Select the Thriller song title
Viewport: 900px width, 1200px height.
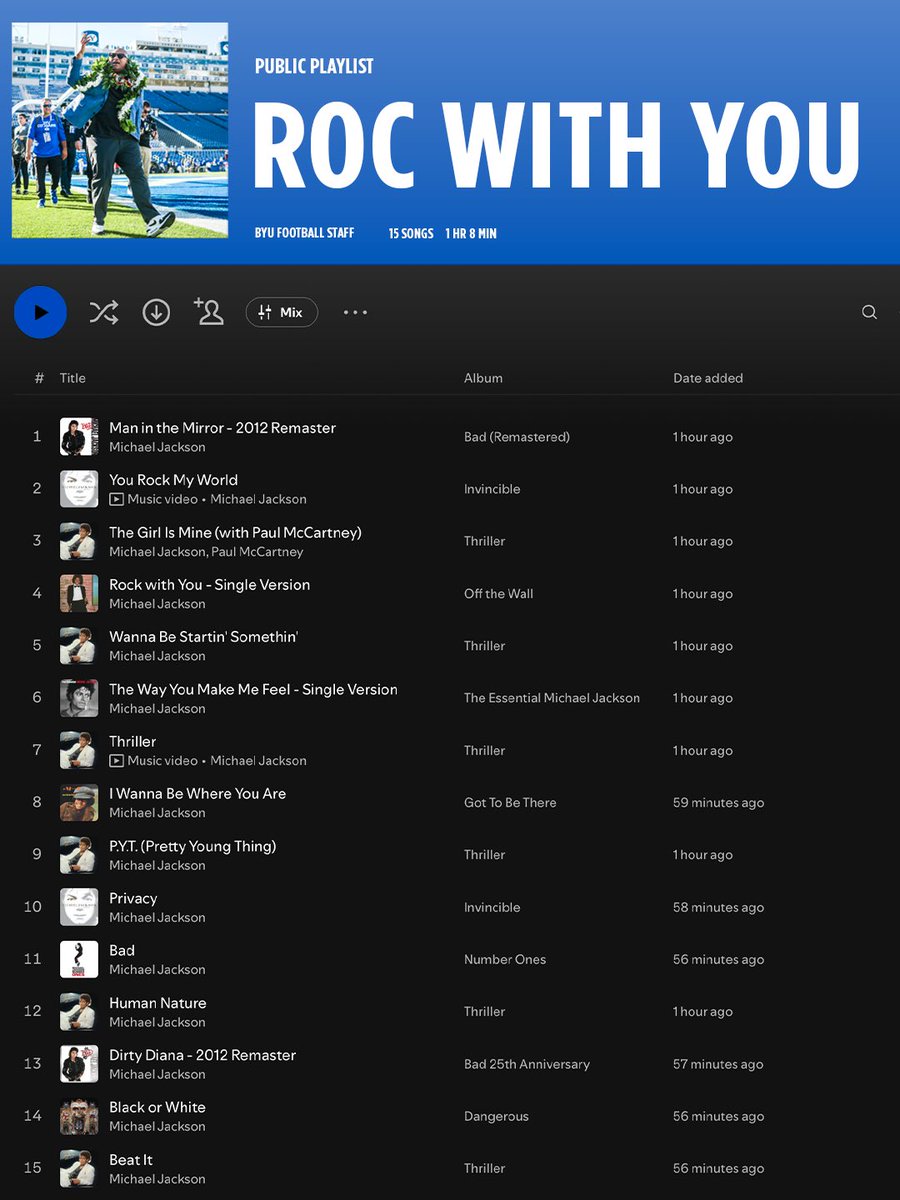click(x=132, y=741)
